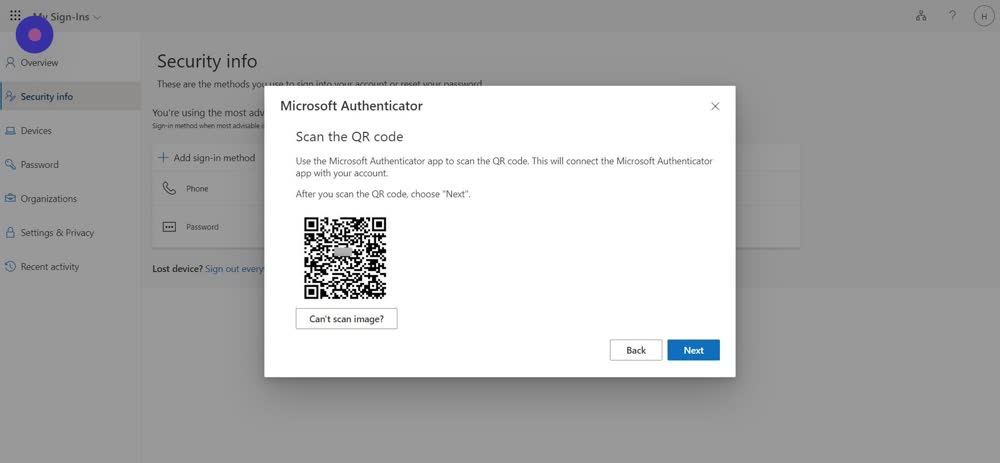Open Recent activity in the sidebar

tap(70, 267)
